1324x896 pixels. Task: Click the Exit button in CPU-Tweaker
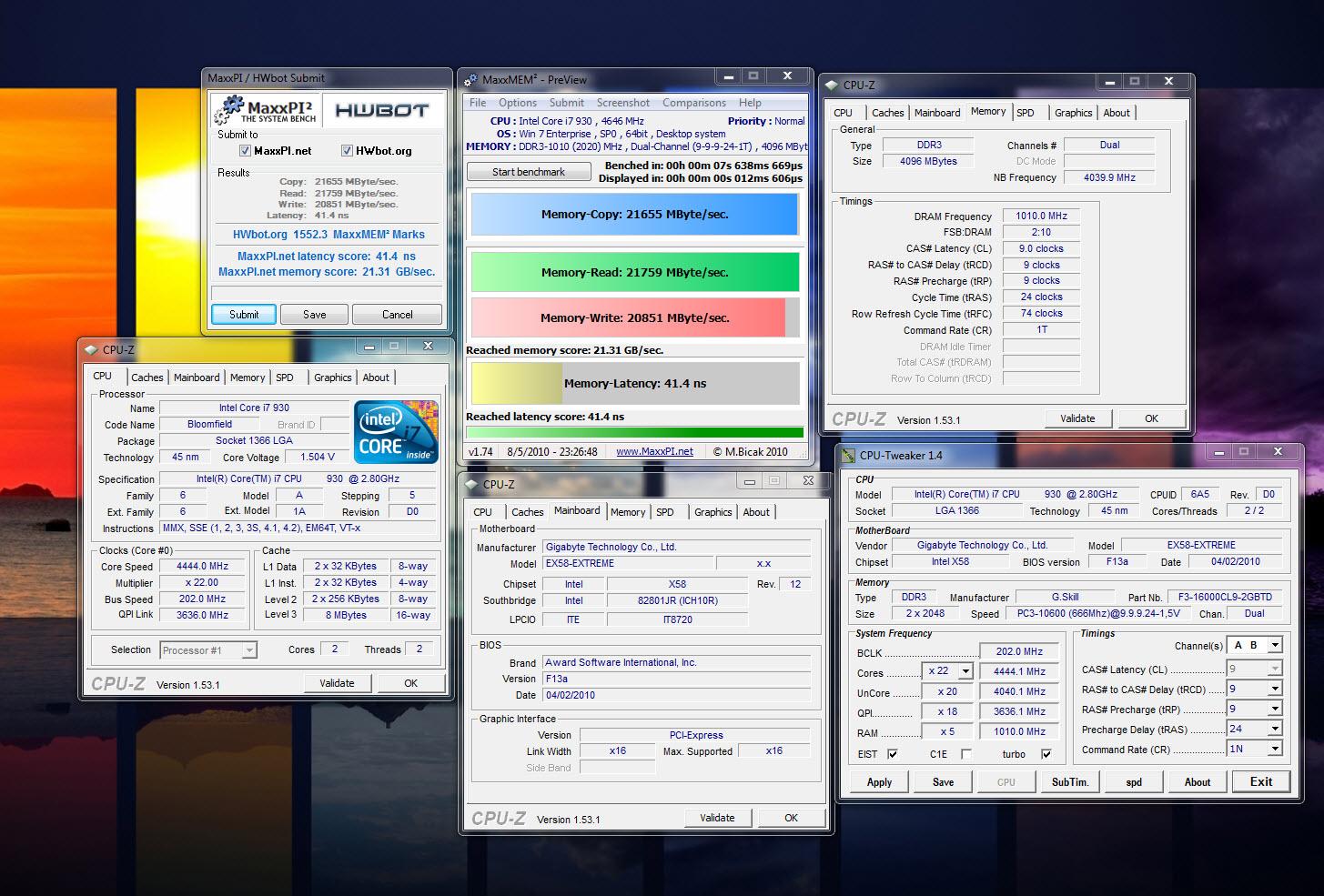tap(1261, 781)
